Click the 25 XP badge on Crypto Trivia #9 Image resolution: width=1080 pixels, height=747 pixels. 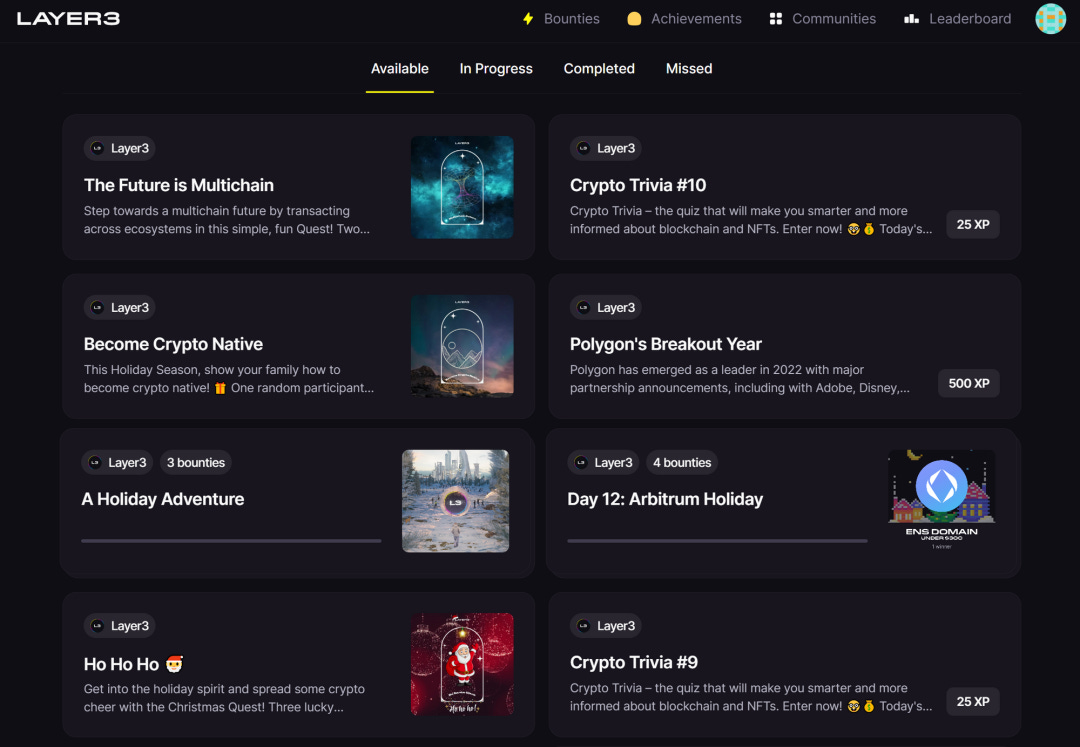(973, 702)
